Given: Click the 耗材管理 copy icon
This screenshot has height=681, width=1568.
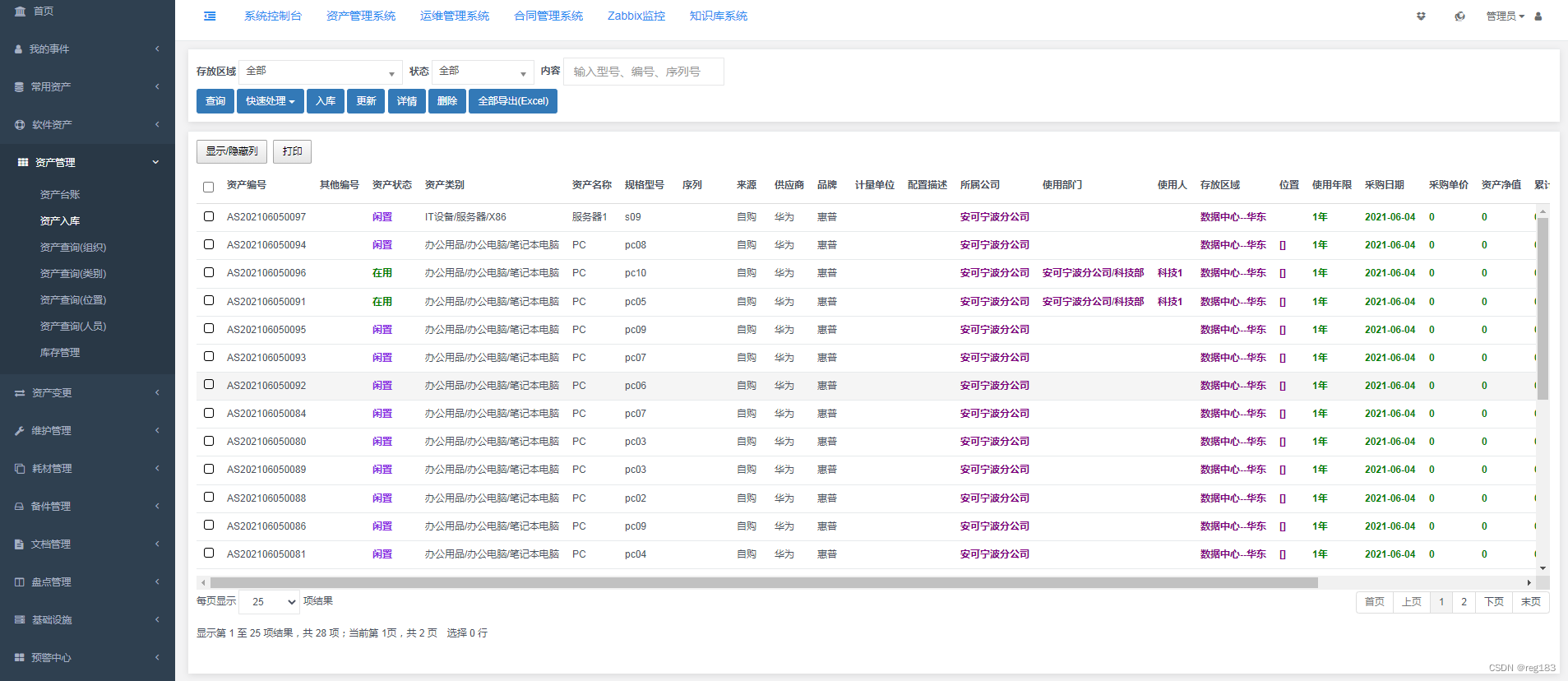Looking at the screenshot, I should [20, 469].
